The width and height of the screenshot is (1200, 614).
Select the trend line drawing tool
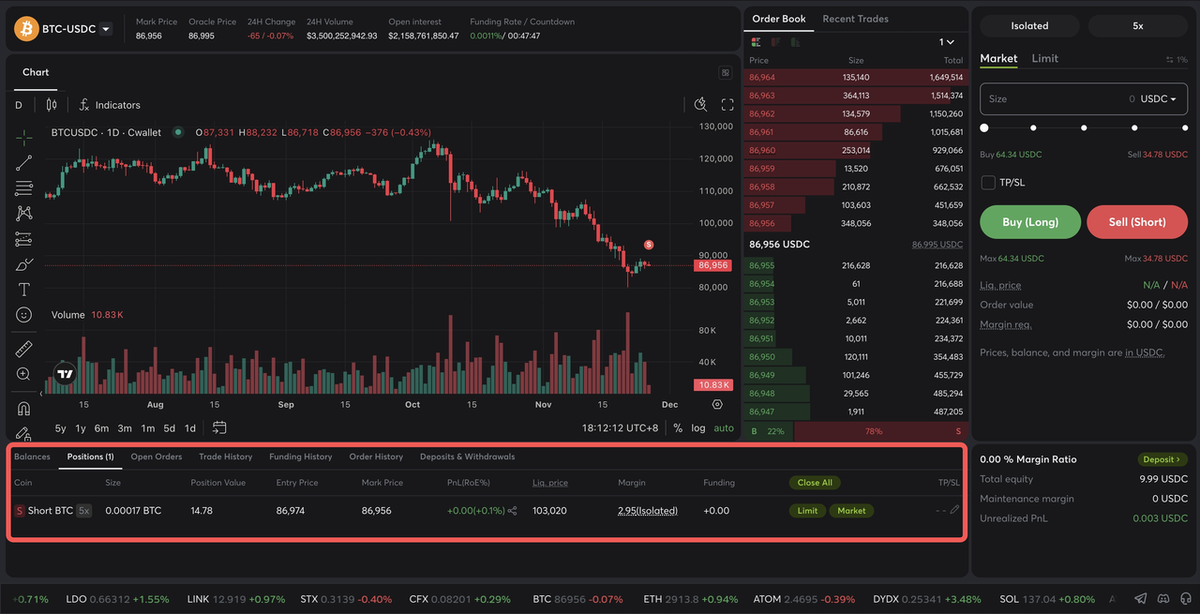click(24, 162)
